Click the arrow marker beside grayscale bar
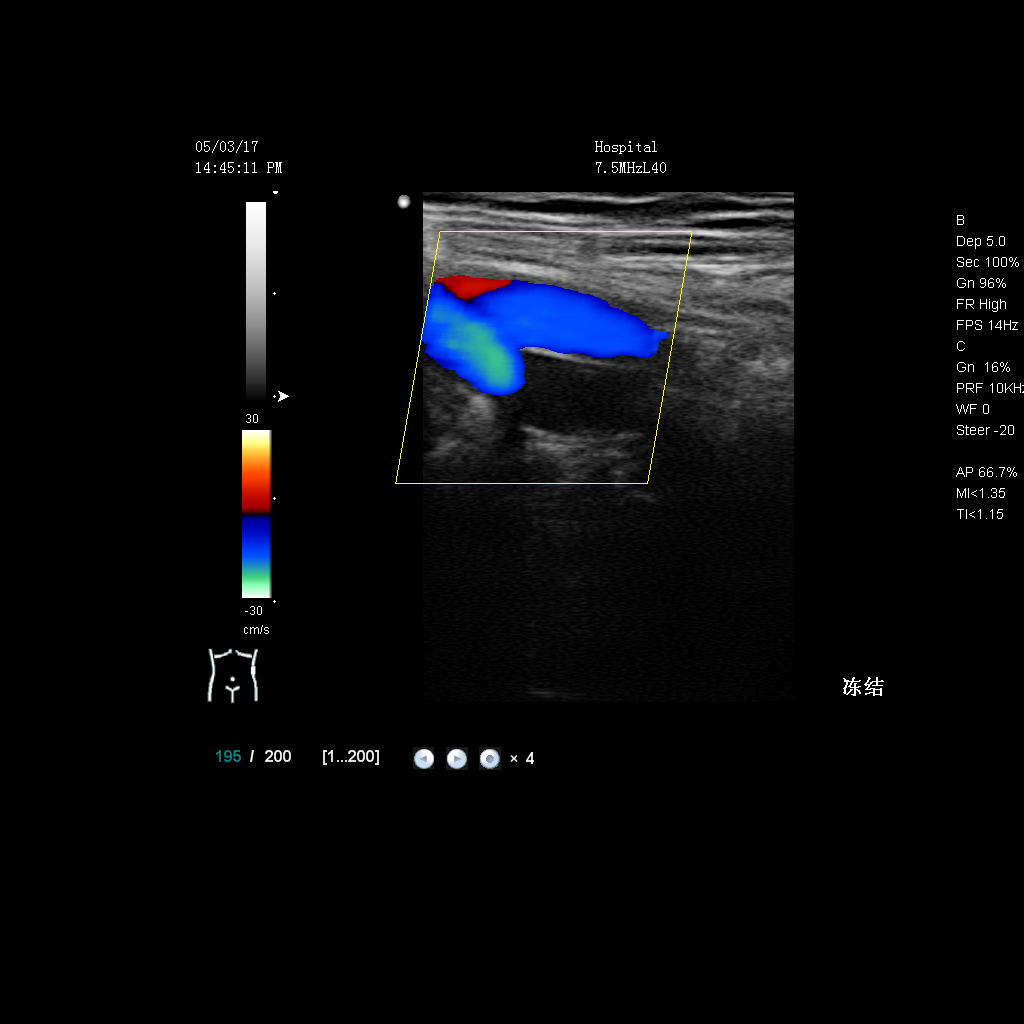This screenshot has height=1024, width=1024. (x=282, y=397)
